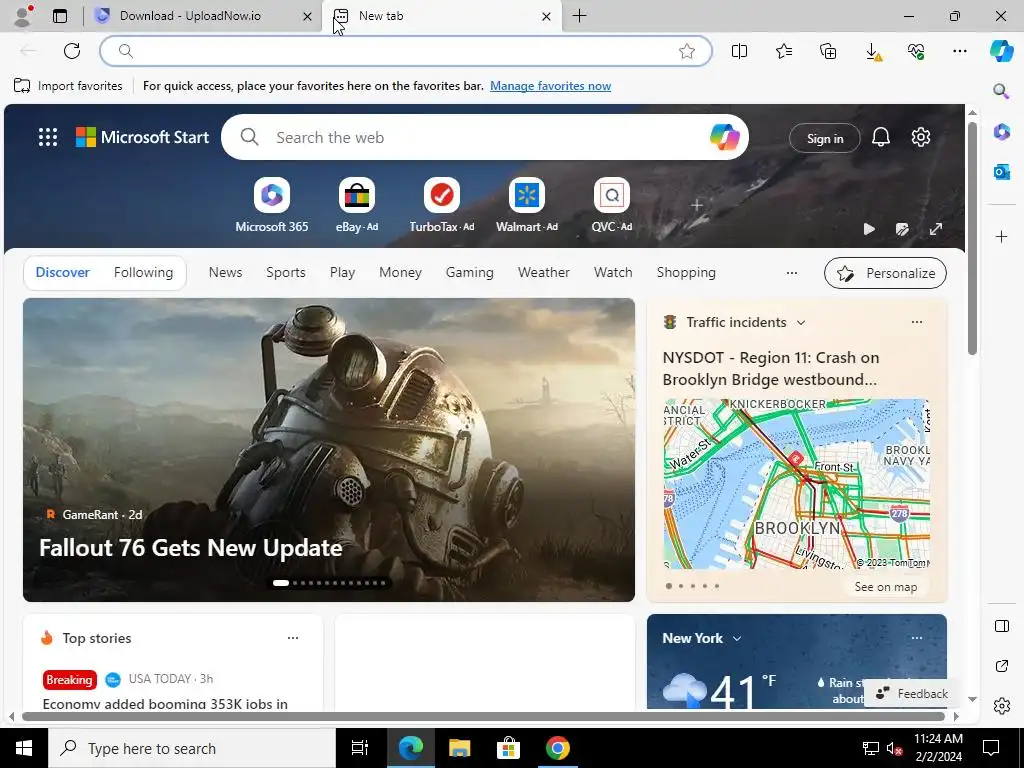Click the Personalize feed button

point(885,273)
